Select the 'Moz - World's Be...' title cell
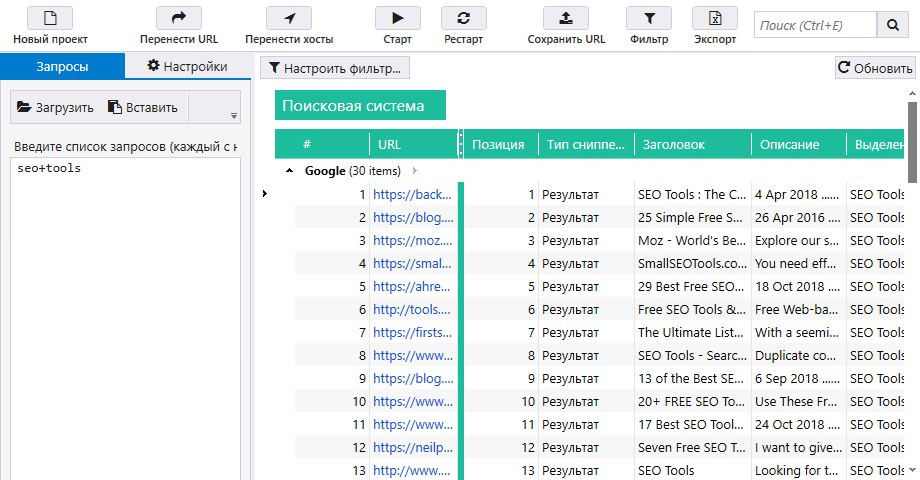The width and height of the screenshot is (920, 480). 692,240
